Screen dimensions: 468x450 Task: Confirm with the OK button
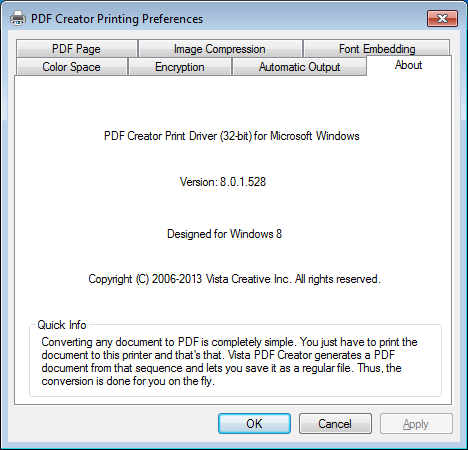254,424
